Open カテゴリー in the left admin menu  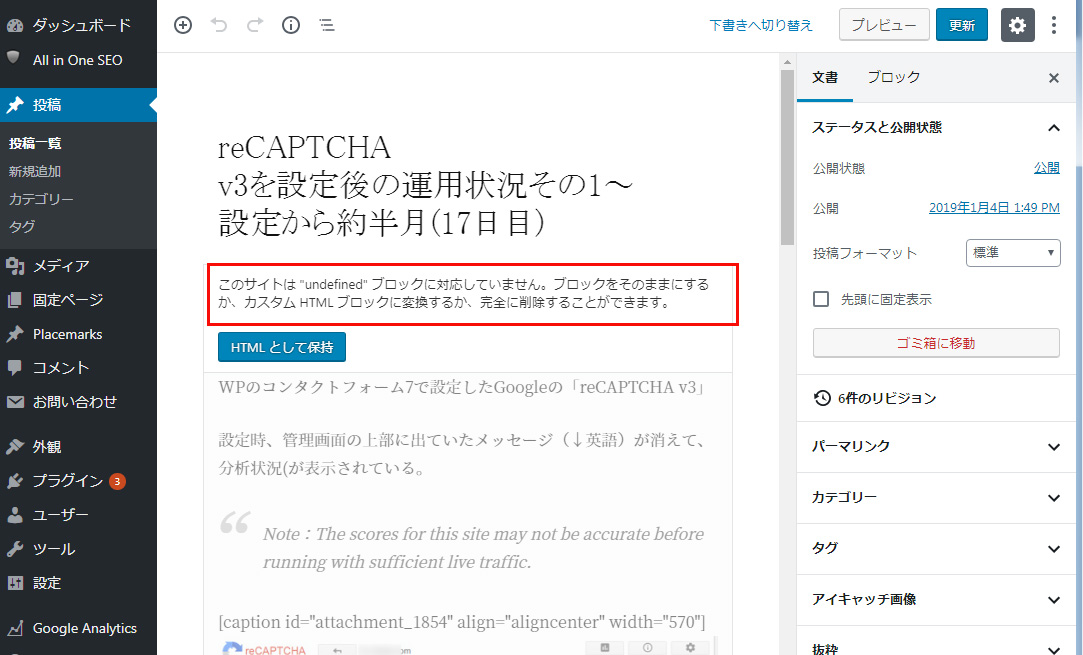tap(41, 199)
